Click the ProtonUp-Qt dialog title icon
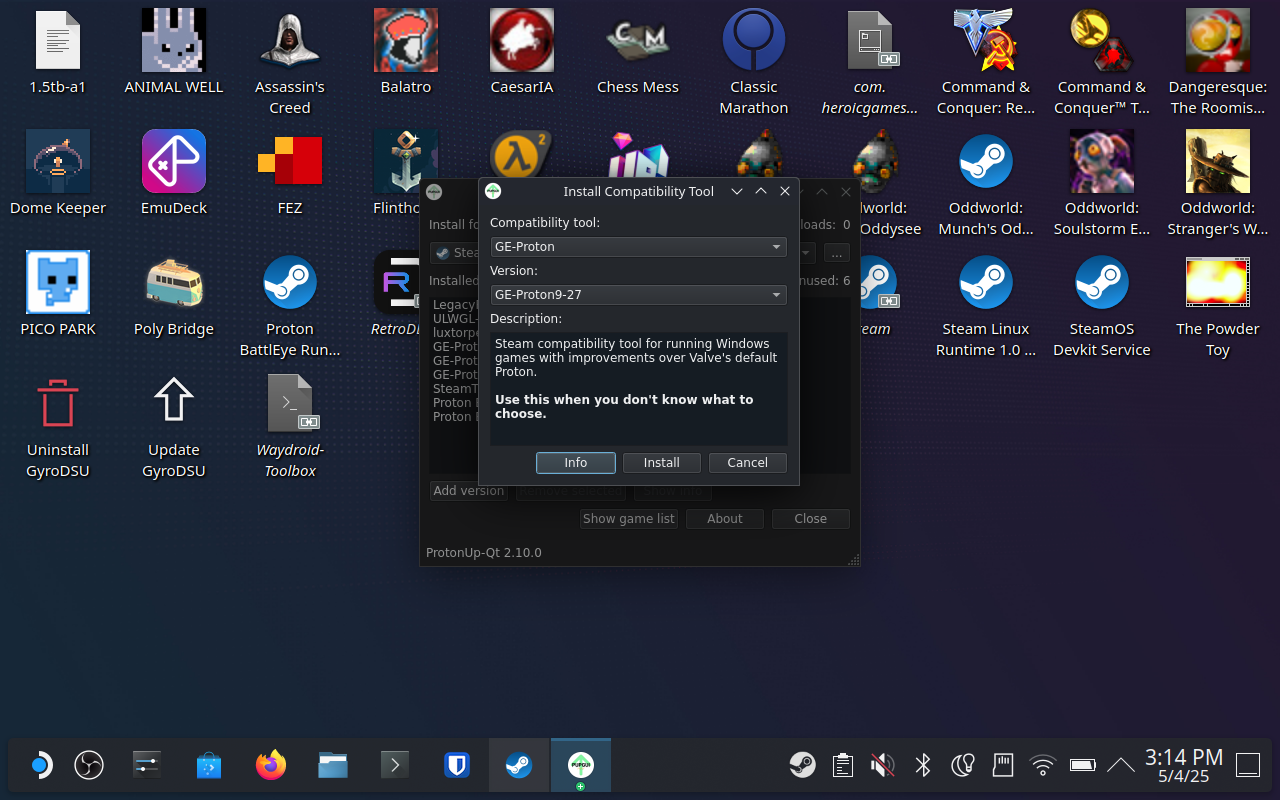The height and width of the screenshot is (800, 1280). 493,191
